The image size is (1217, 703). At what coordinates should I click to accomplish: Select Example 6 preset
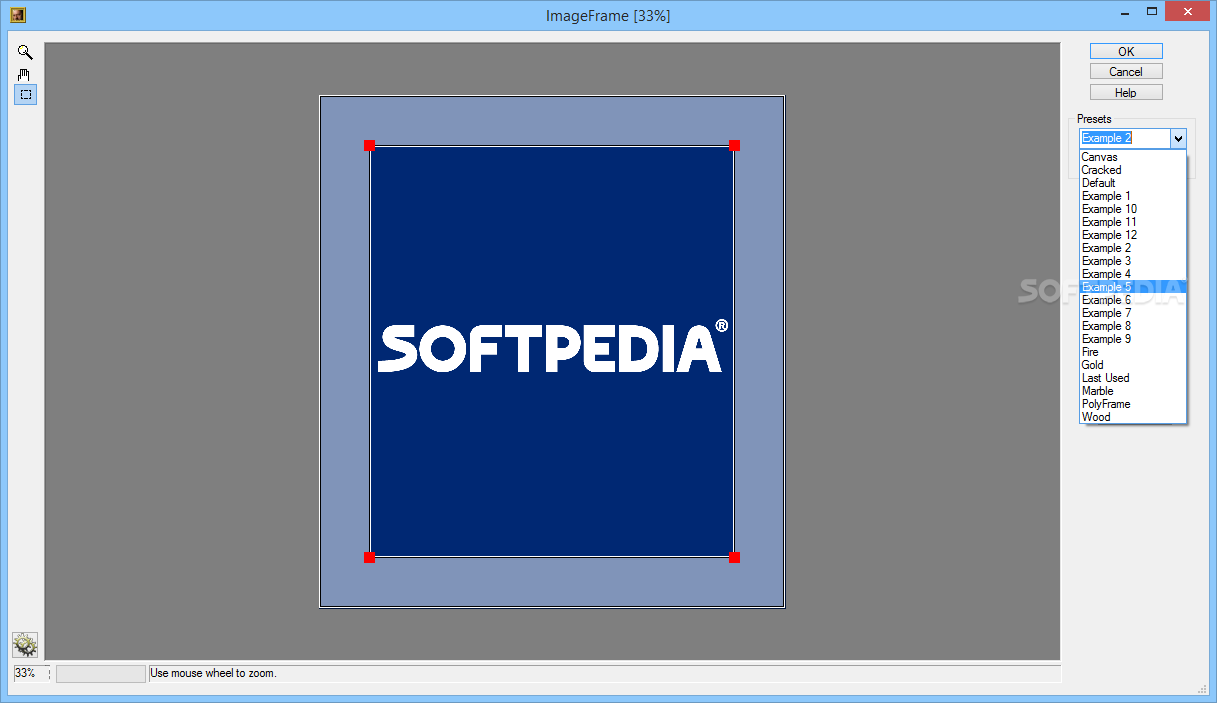click(x=1133, y=300)
